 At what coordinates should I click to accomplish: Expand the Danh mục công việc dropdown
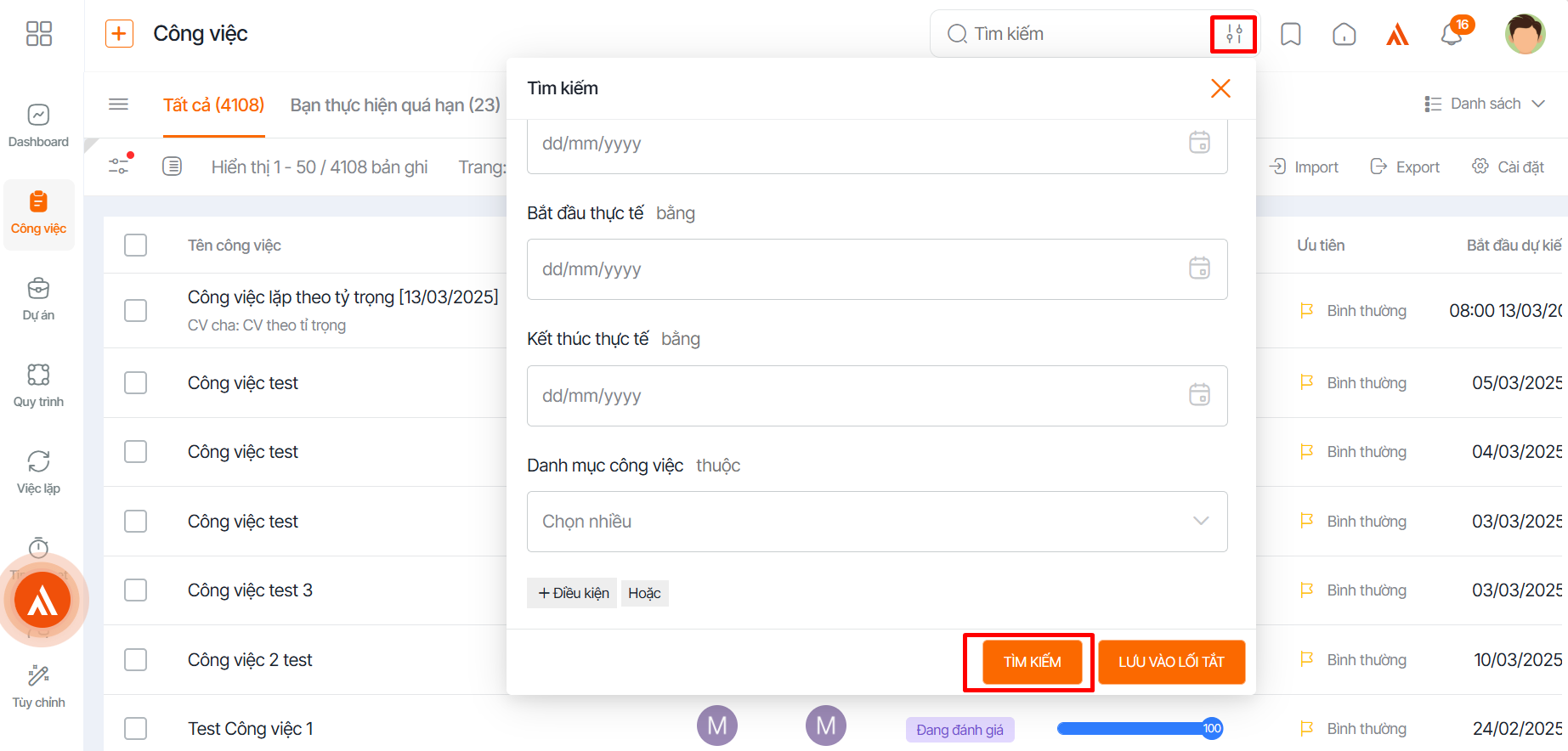coord(876,522)
